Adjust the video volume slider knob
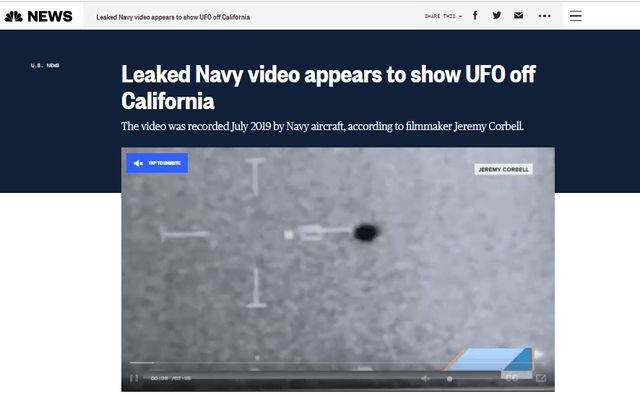This screenshot has height=404, width=640. point(449,379)
